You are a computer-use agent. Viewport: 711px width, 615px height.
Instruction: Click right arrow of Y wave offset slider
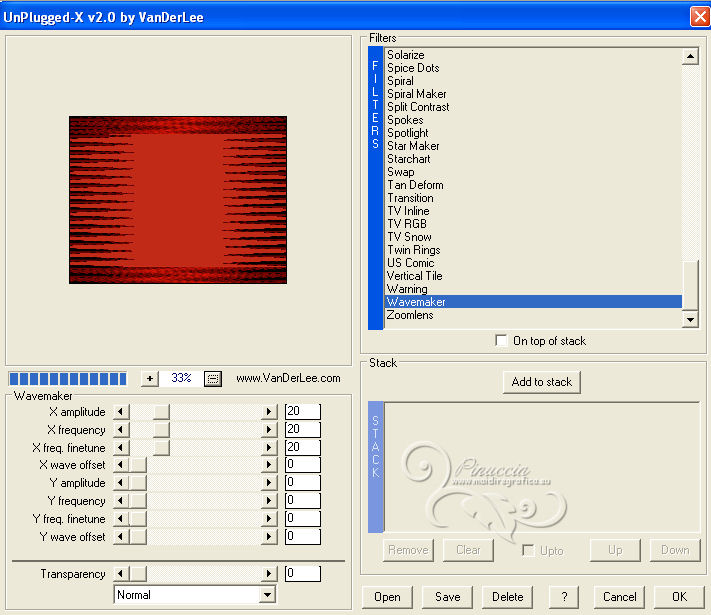point(269,537)
